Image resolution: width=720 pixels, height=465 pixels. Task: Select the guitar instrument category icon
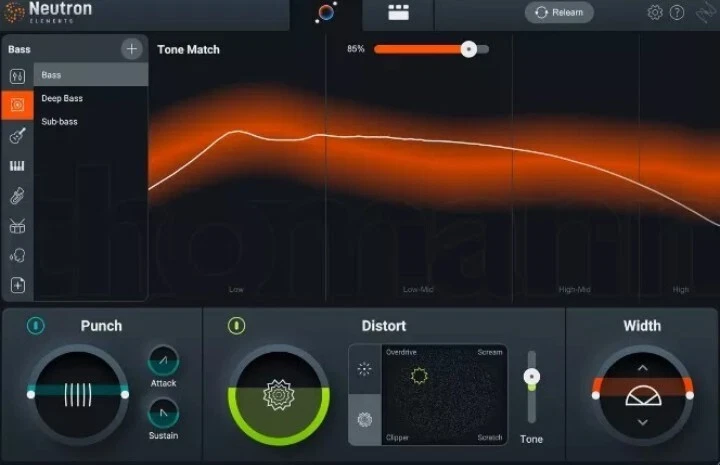17,136
